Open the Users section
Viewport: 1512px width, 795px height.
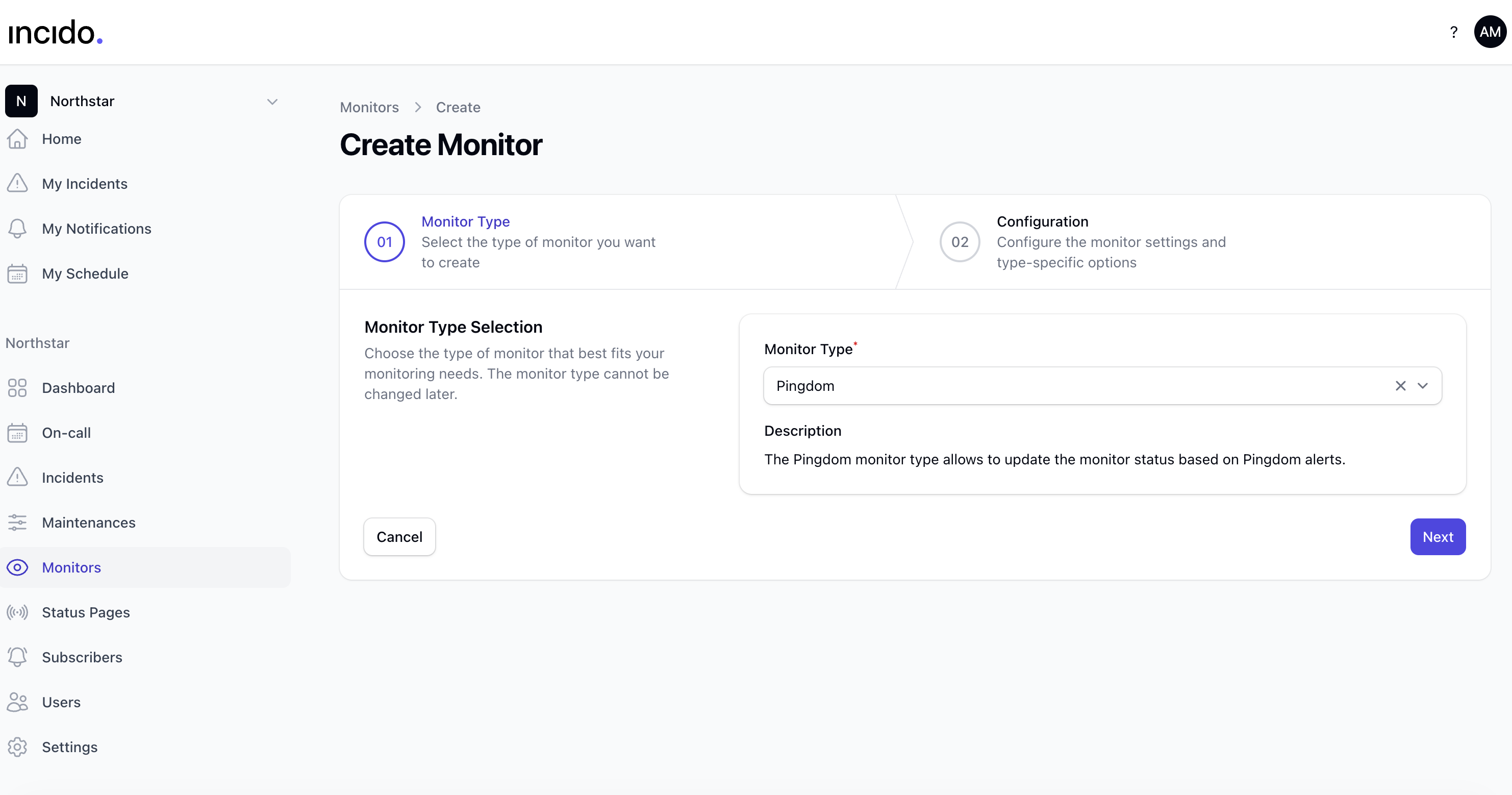[x=62, y=702]
